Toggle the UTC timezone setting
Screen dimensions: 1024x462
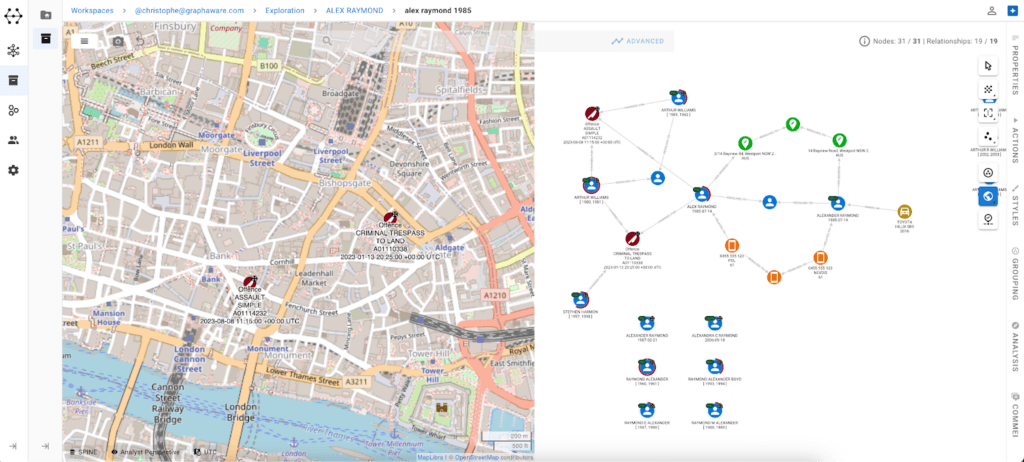[x=205, y=452]
